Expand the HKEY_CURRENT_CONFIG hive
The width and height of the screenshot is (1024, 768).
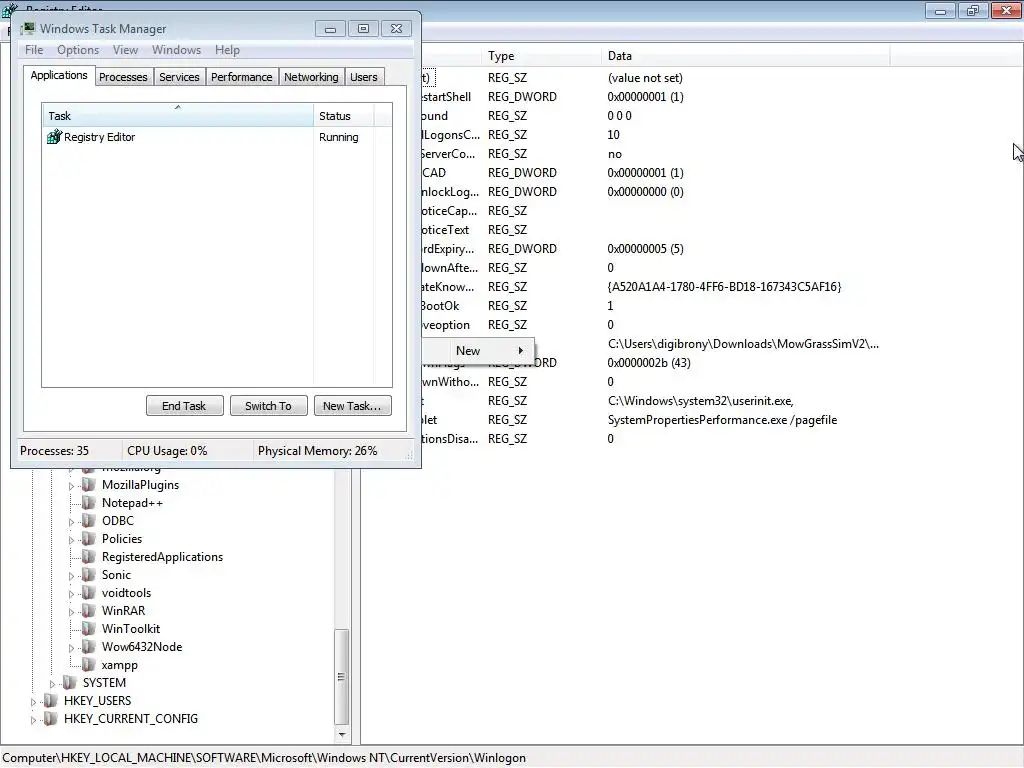coord(33,720)
